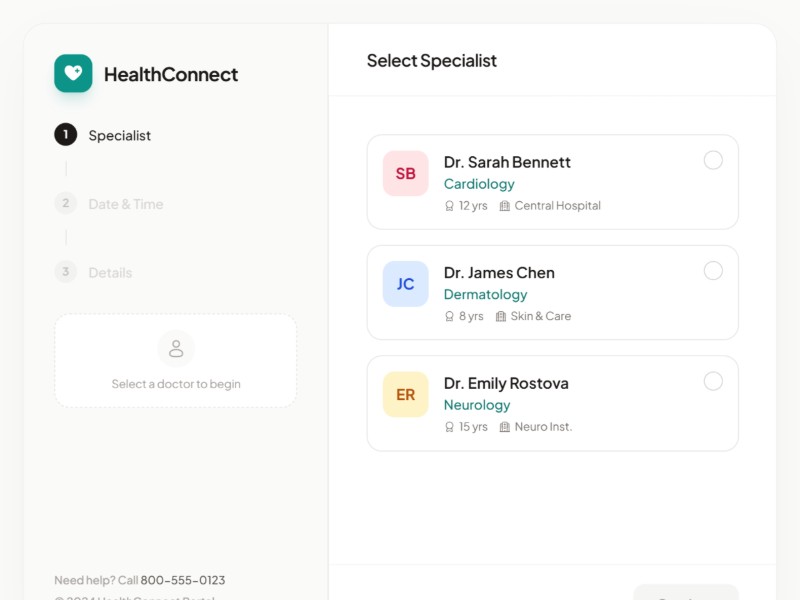800x600 pixels.
Task: Pick Dr. Emily Rostova's radio button
Action: coord(713,381)
